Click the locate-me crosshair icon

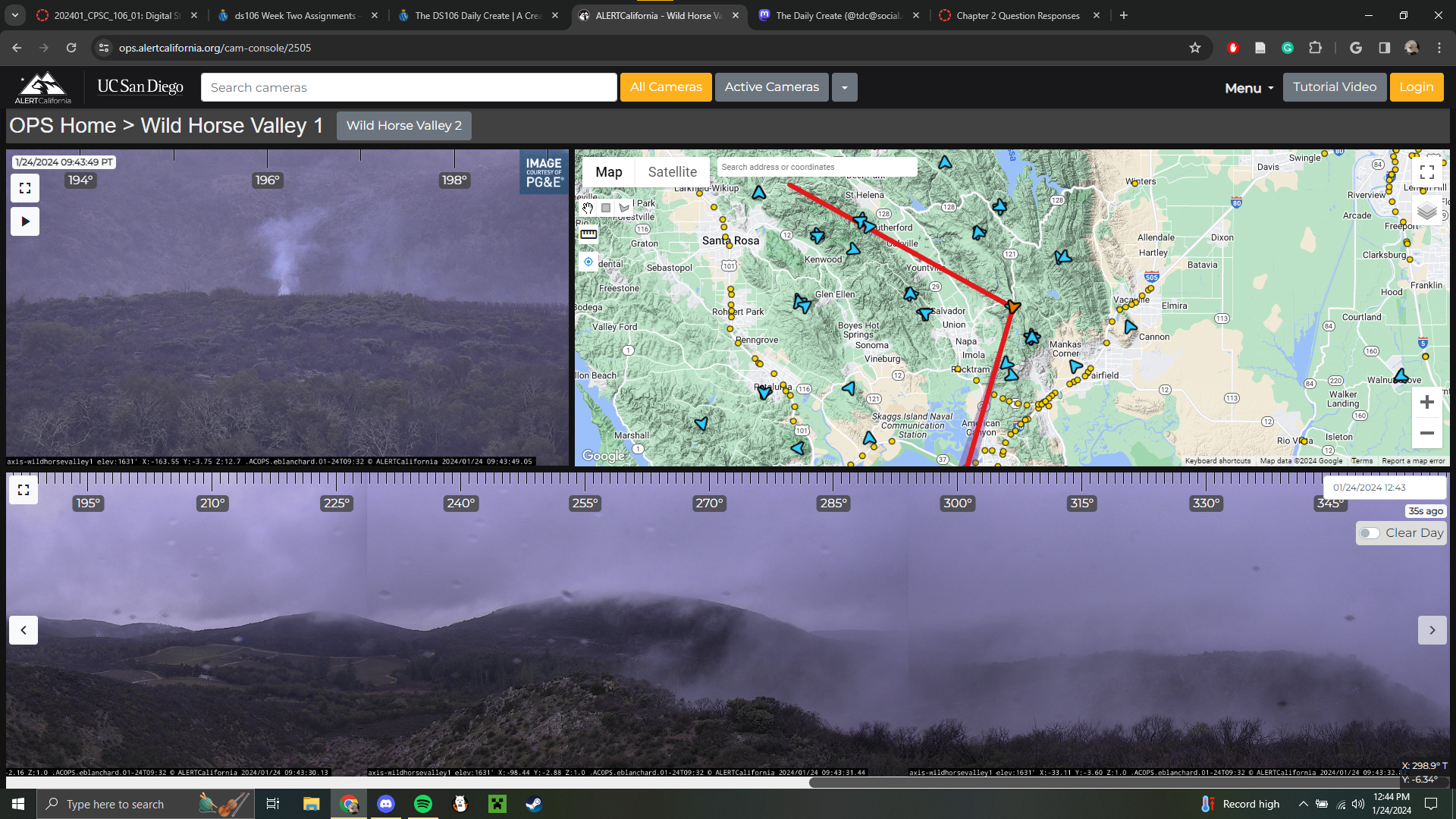tap(588, 262)
